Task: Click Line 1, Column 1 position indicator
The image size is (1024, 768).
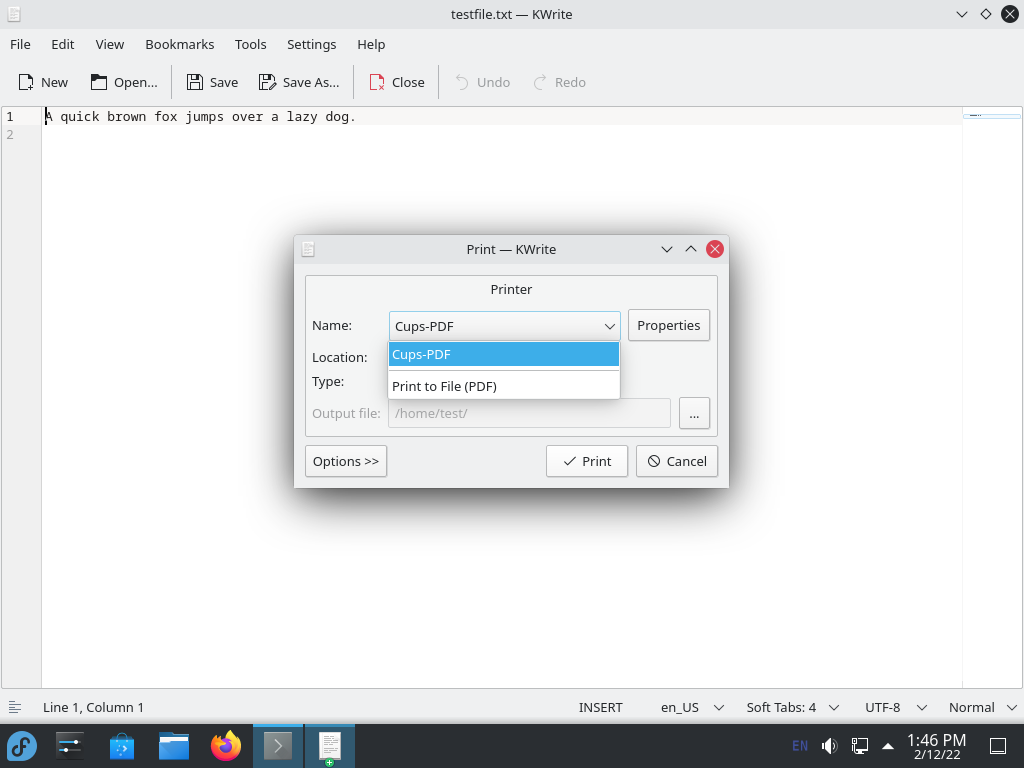Action: 93,707
